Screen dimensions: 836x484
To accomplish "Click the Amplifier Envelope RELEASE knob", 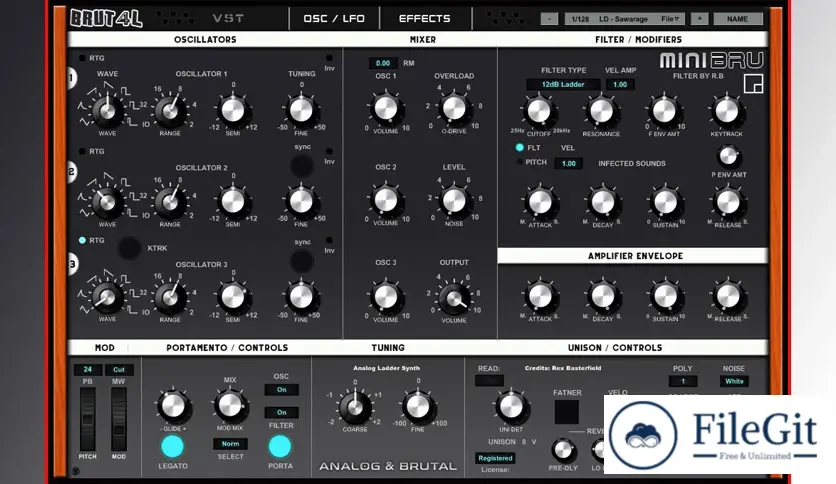I will 728,296.
